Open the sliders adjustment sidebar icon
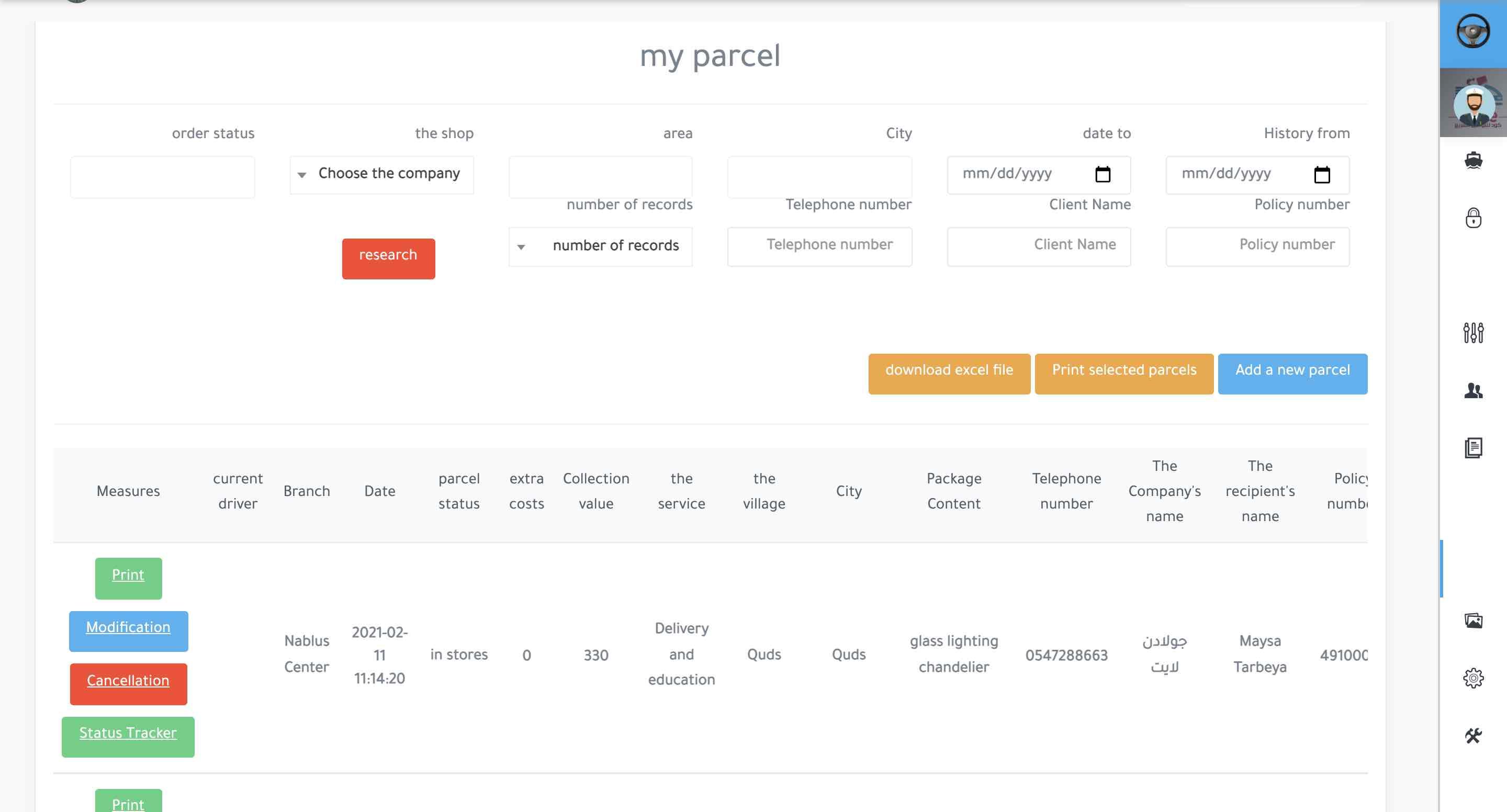Image resolution: width=1507 pixels, height=812 pixels. 1473,332
